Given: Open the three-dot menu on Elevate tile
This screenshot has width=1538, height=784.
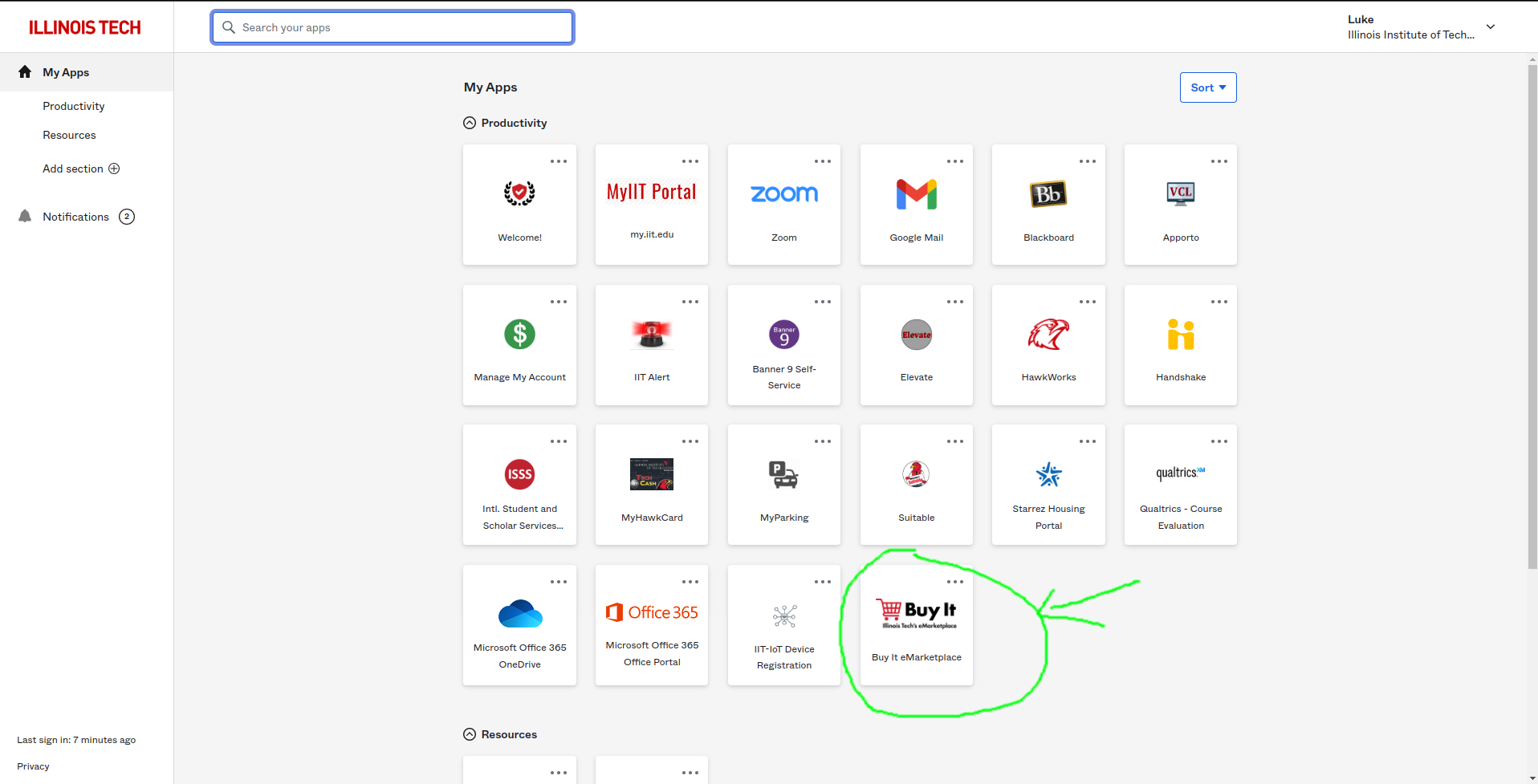Looking at the screenshot, I should tap(955, 302).
